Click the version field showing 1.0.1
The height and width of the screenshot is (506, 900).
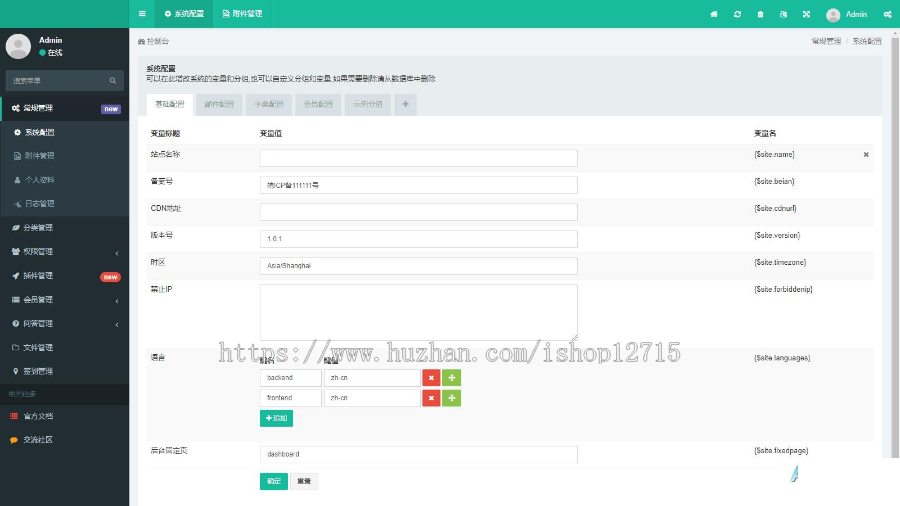pyautogui.click(x=418, y=239)
